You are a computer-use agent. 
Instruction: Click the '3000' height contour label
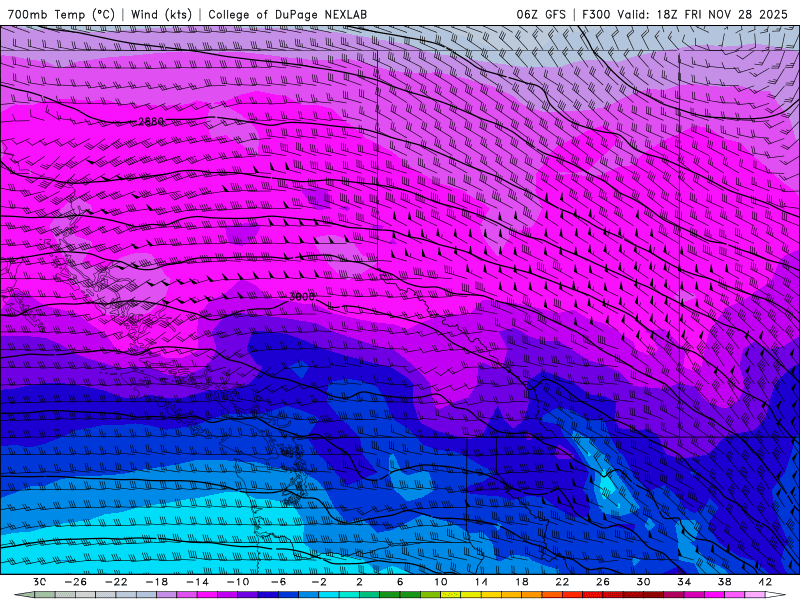tap(302, 296)
